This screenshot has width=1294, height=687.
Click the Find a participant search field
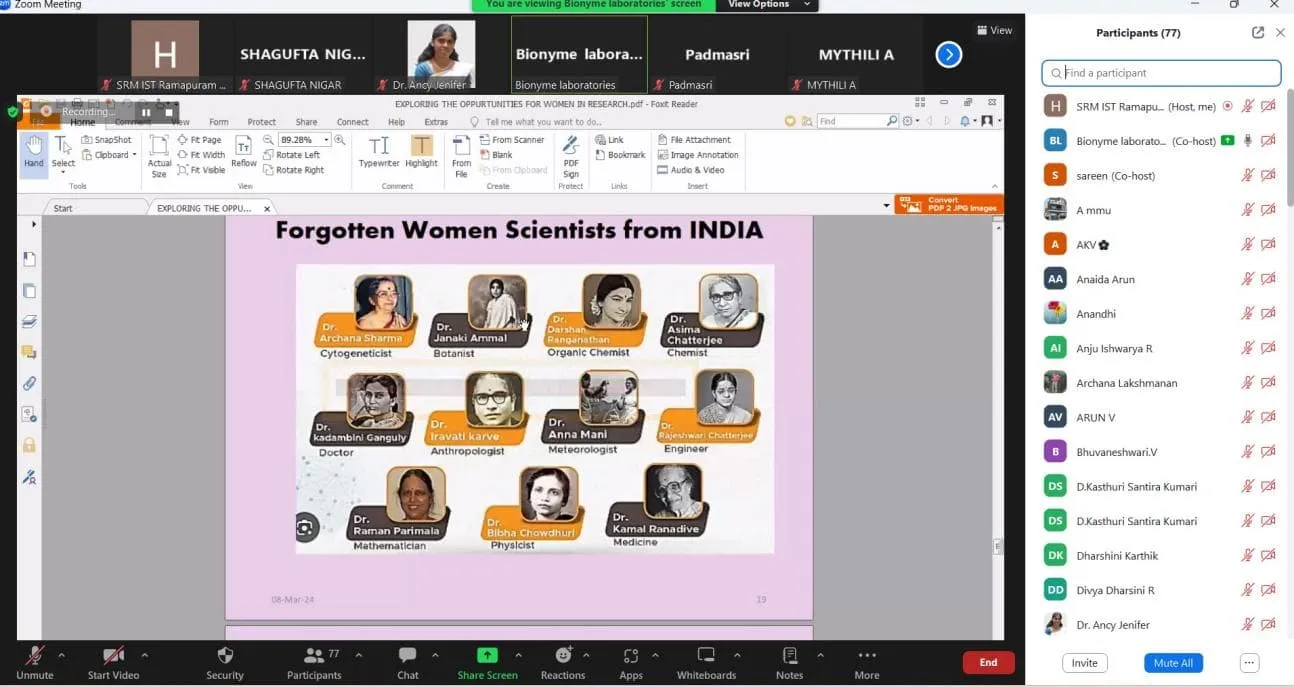[1161, 73]
